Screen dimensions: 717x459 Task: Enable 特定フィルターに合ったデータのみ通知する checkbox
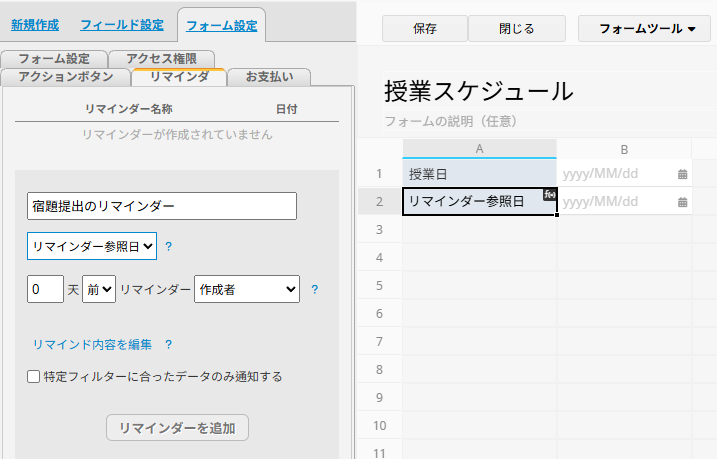pos(33,377)
